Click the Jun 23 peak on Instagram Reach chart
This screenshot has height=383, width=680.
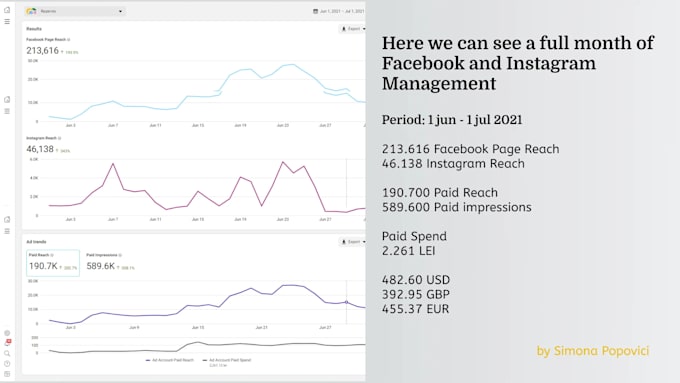[x=283, y=162]
